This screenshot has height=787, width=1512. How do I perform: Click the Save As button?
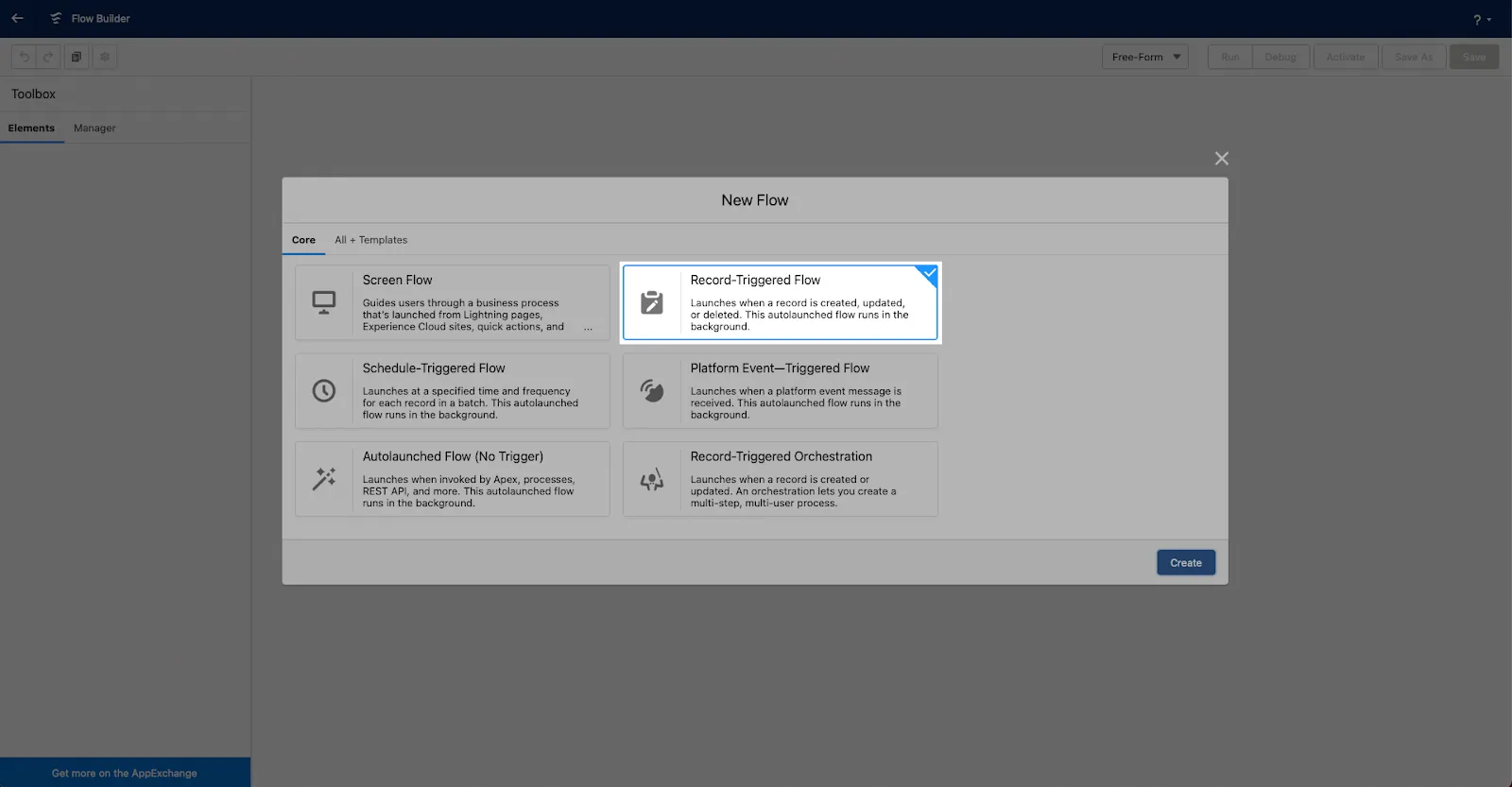pos(1414,57)
